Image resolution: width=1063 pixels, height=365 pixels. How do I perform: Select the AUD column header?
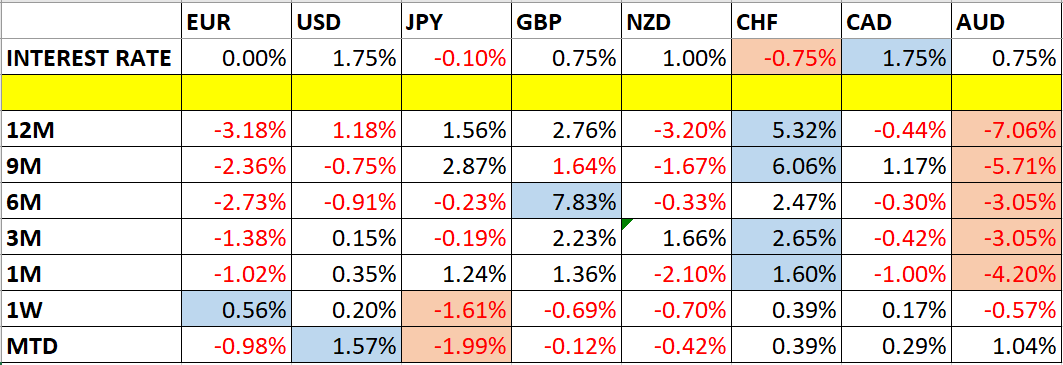(1007, 22)
